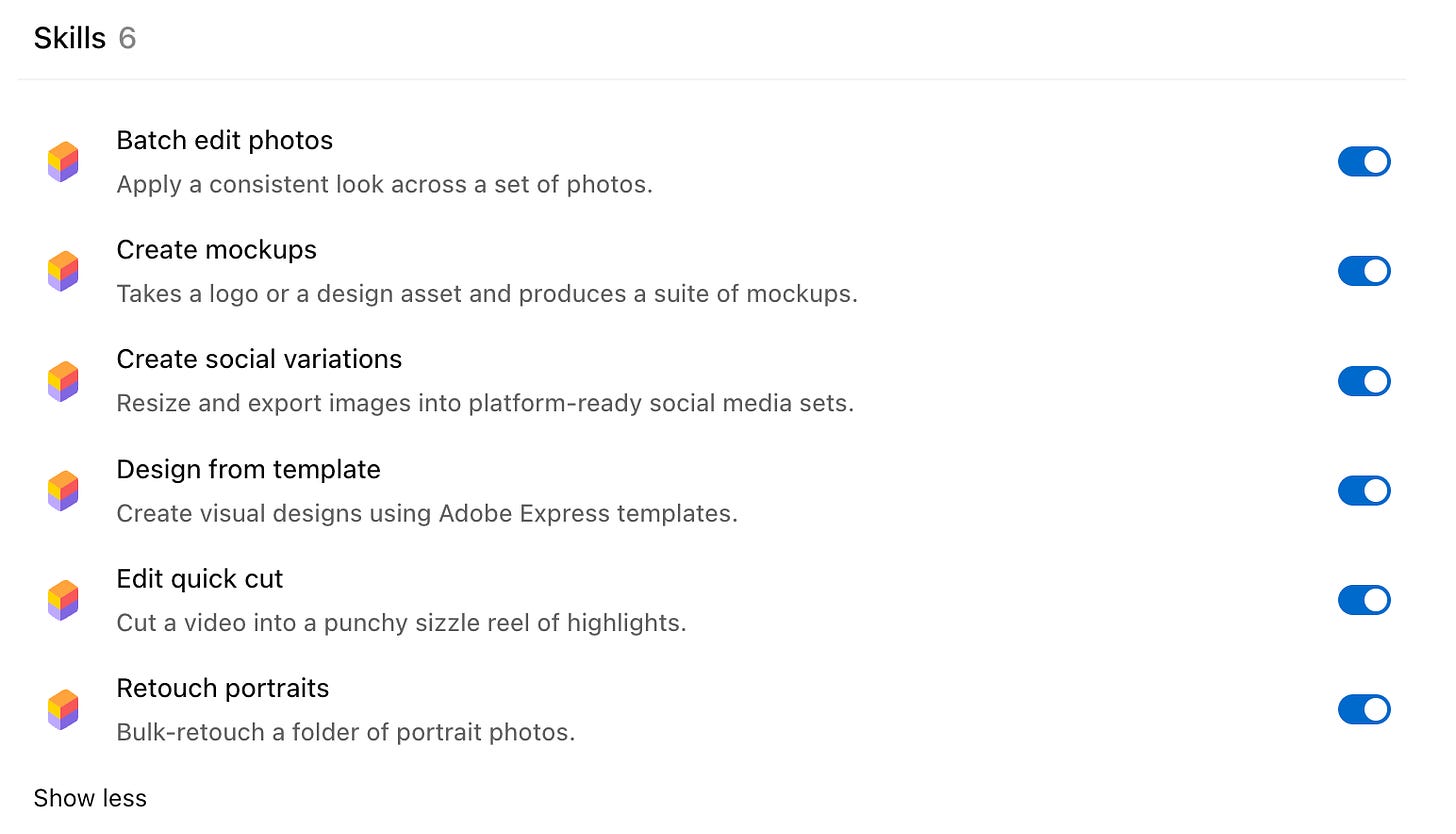Click the Edit quick cut skill icon

pyautogui.click(x=63, y=600)
